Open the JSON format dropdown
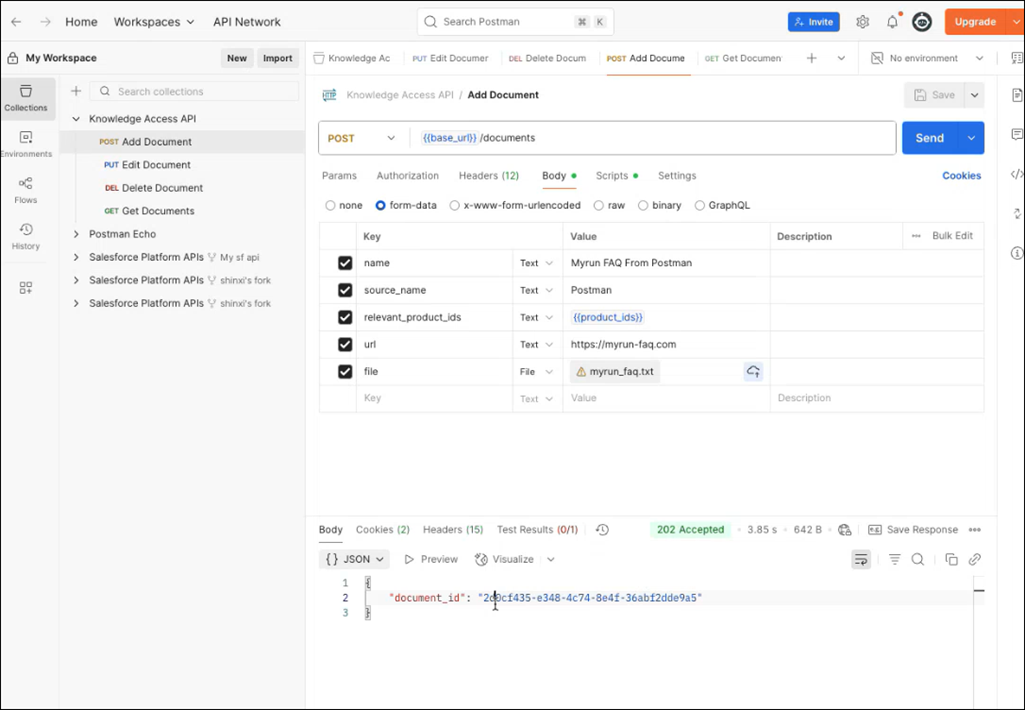Image resolution: width=1025 pixels, height=710 pixels. pos(354,559)
